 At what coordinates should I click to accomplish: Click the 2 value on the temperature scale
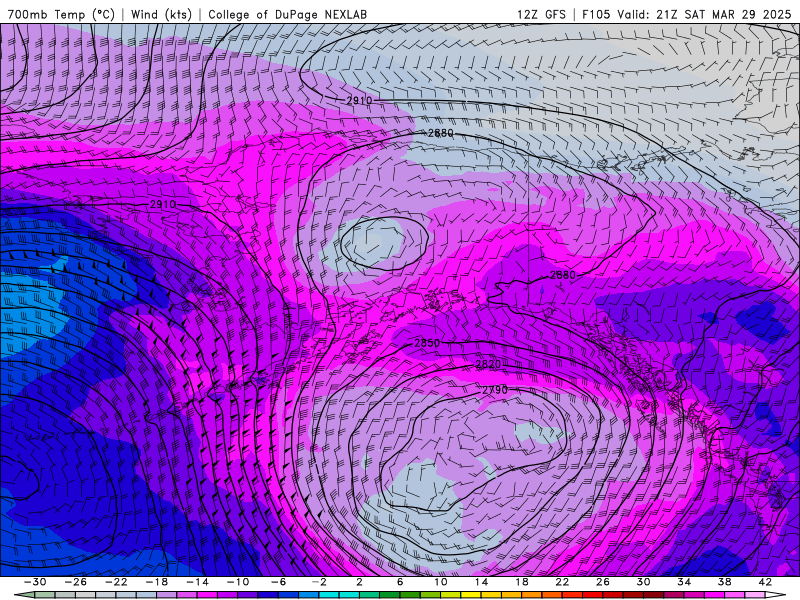(x=359, y=582)
